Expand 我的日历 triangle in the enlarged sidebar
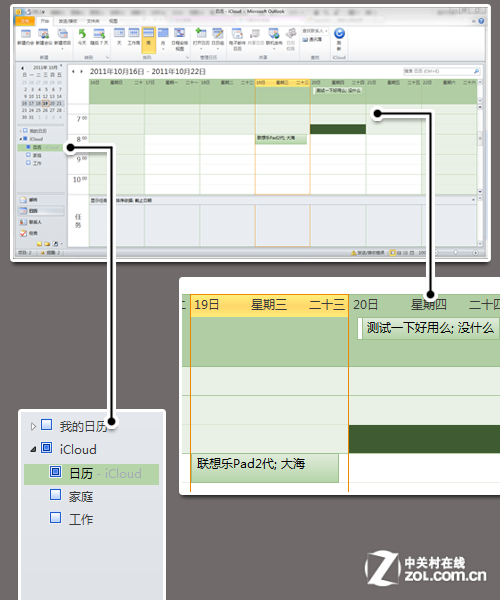The width and height of the screenshot is (500, 600). pyautogui.click(x=33, y=426)
